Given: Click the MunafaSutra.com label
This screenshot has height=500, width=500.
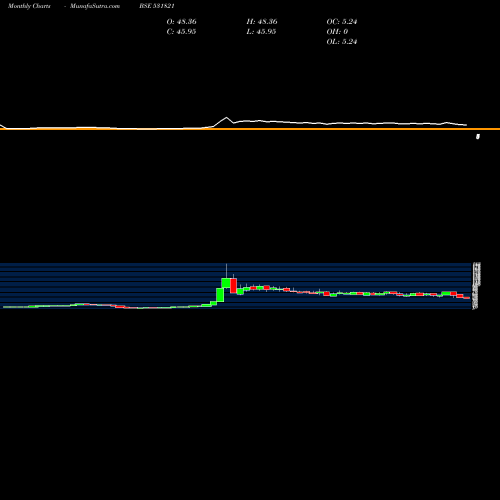Looking at the screenshot, I should point(95,6).
